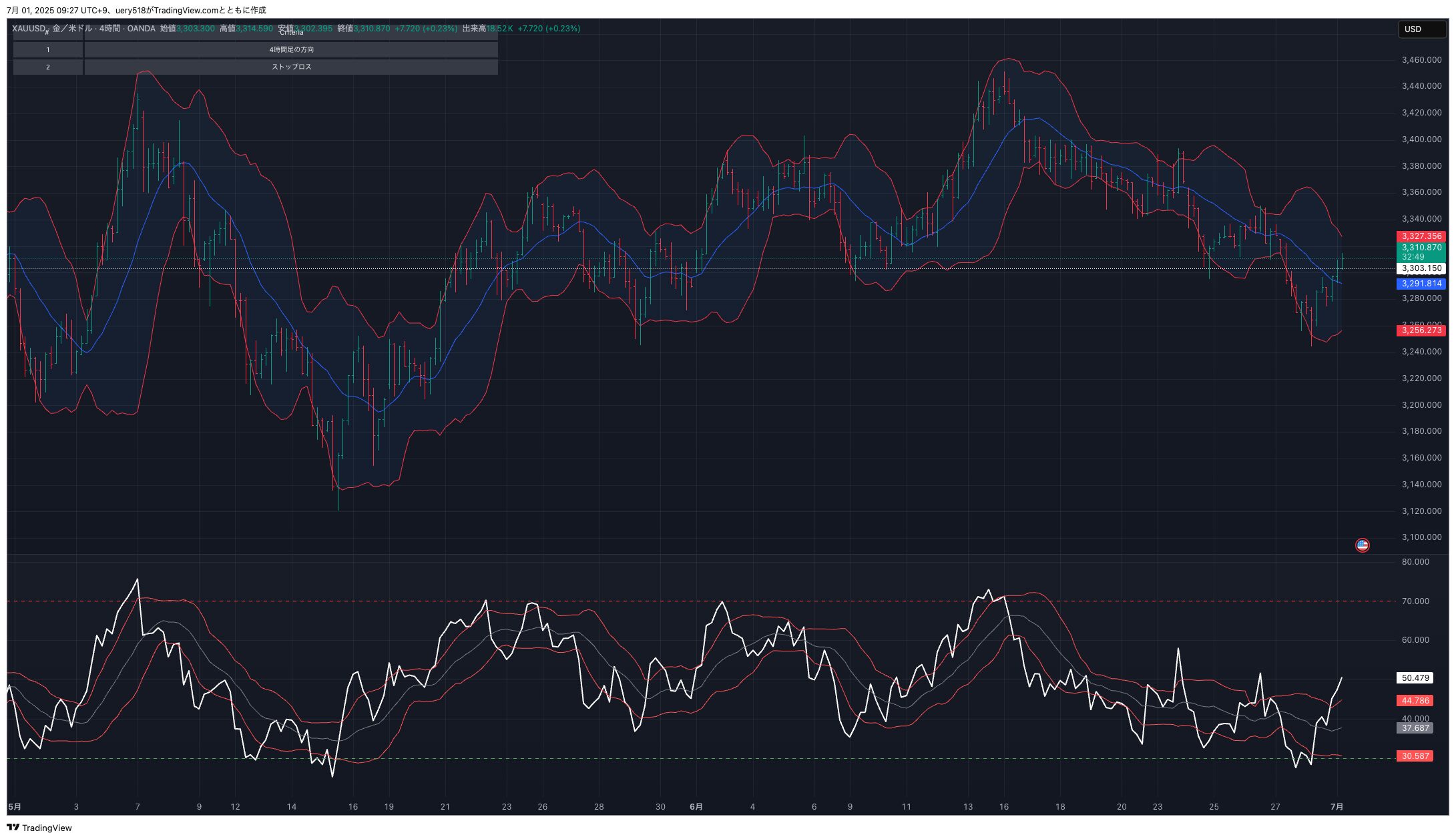This screenshot has width=1456, height=839.
Task: Click the gray RSI average label 37.687
Action: pos(1415,728)
